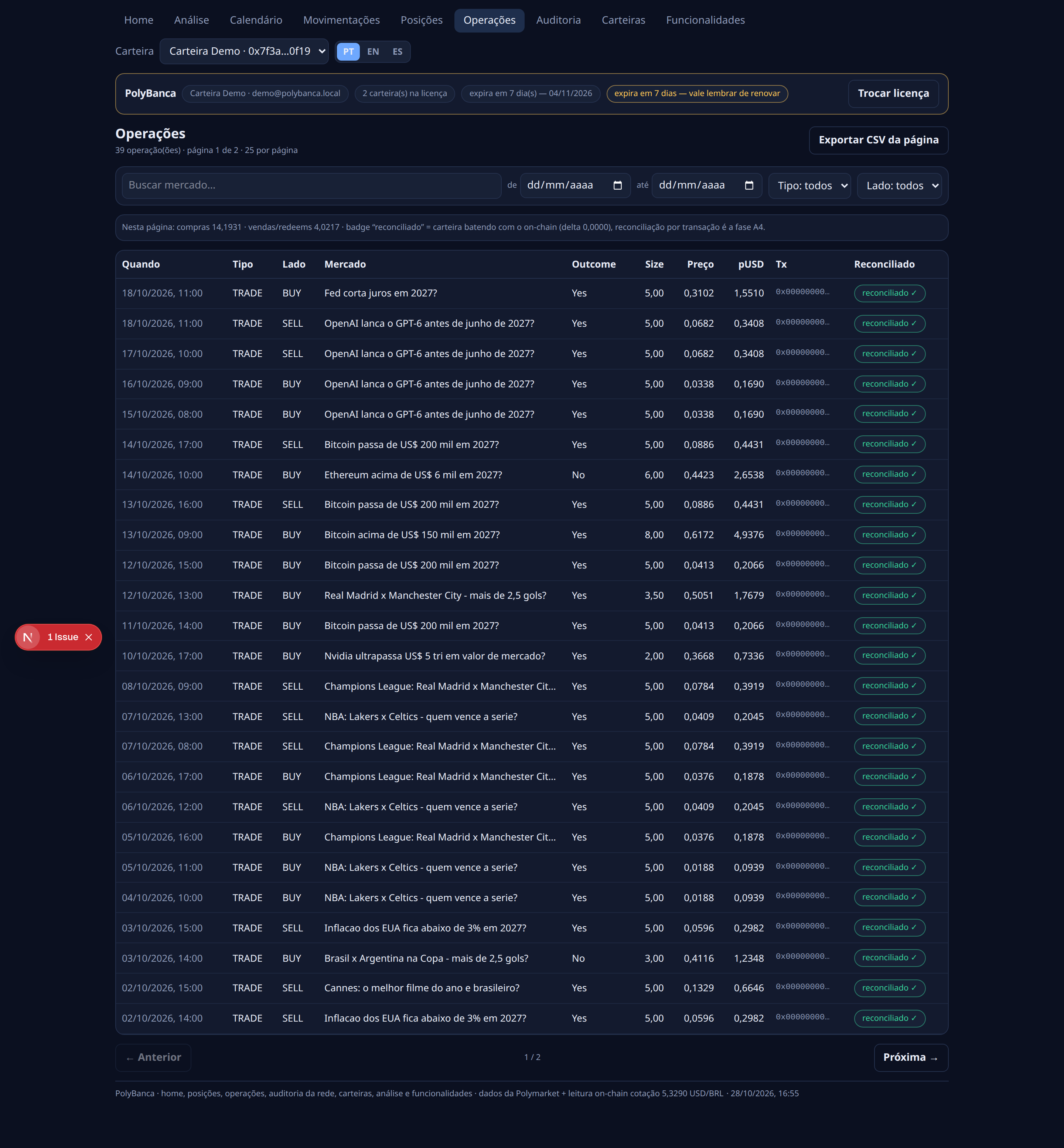Open the Calendário tab

tap(256, 20)
